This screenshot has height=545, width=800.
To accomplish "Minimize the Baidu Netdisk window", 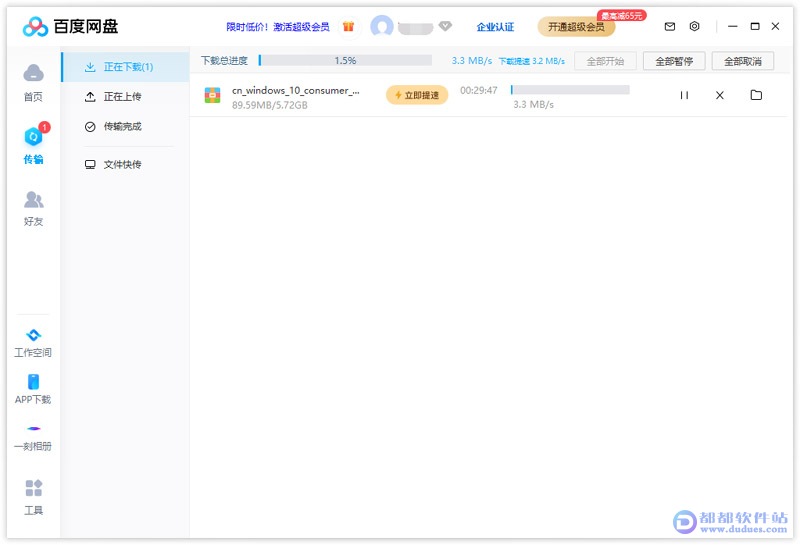I will point(733,26).
